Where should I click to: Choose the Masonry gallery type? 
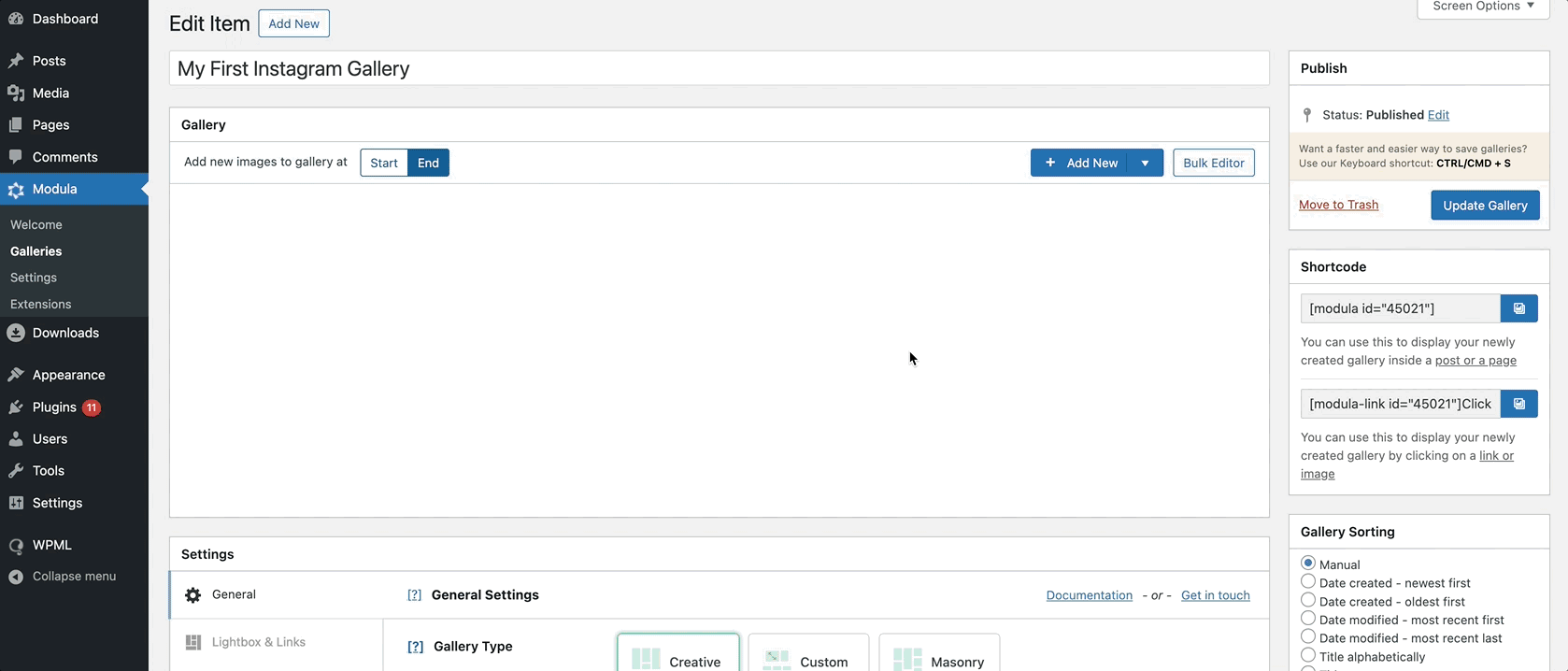click(939, 657)
